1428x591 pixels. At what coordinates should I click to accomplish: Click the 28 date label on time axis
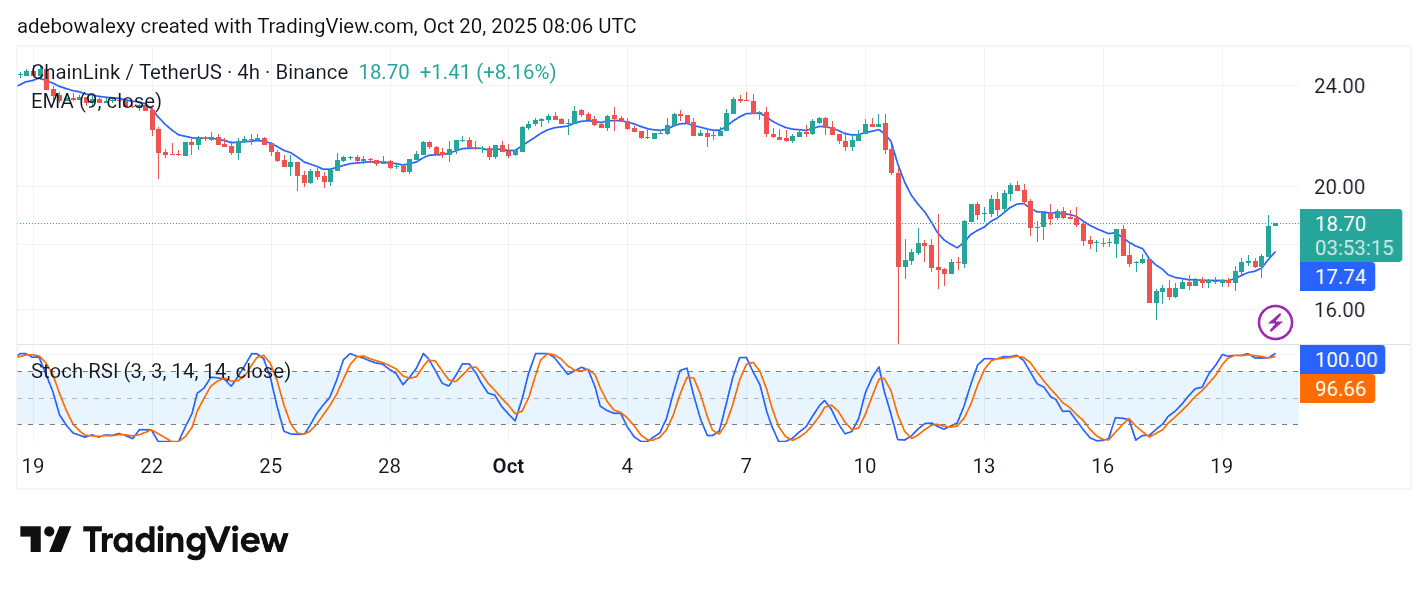click(x=389, y=466)
